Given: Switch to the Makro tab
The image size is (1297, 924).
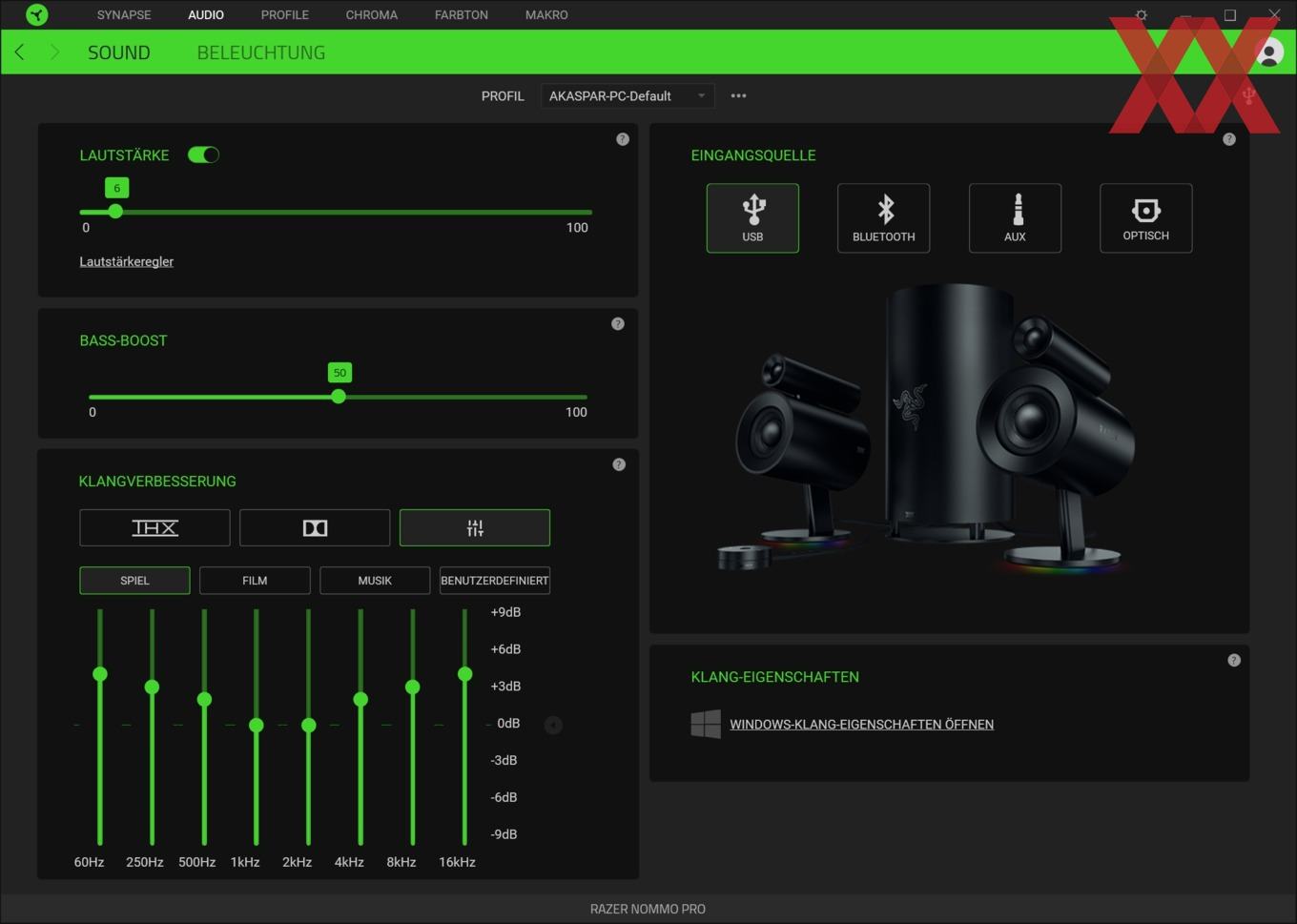Looking at the screenshot, I should [546, 15].
